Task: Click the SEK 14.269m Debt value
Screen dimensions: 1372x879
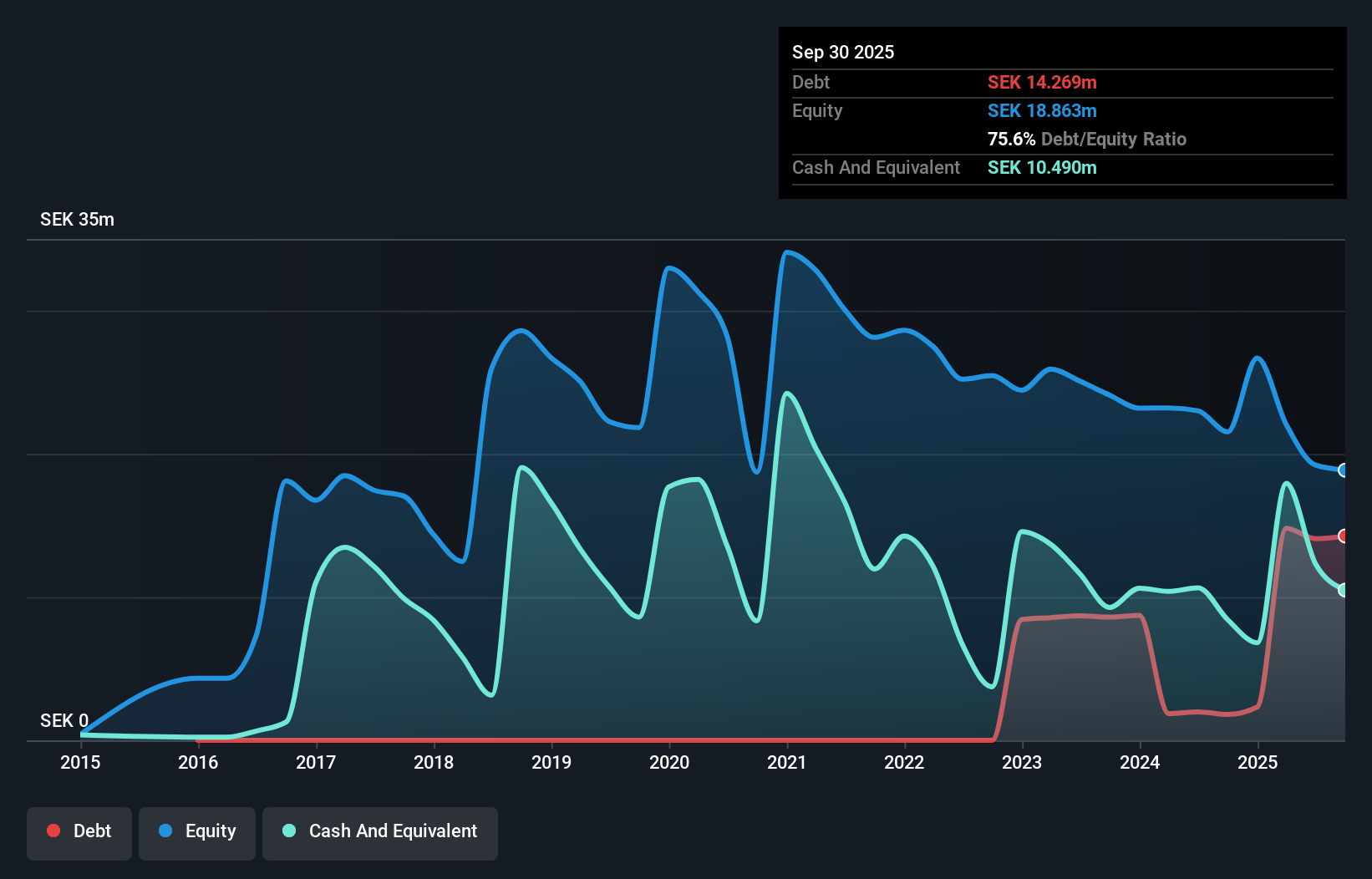Action: pyautogui.click(x=1042, y=82)
